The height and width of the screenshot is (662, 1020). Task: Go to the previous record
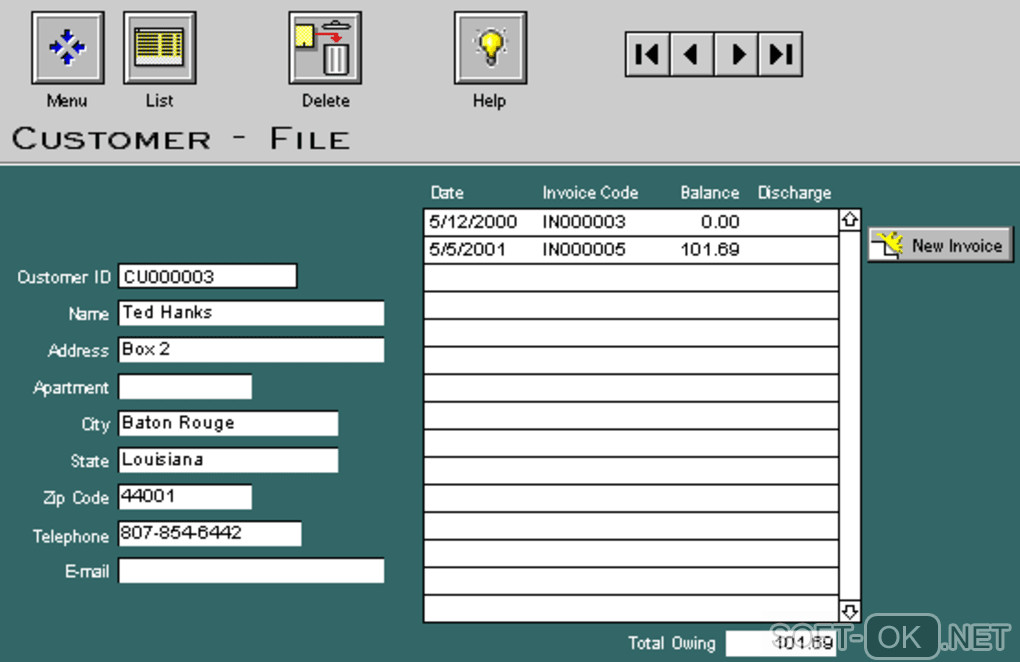691,54
